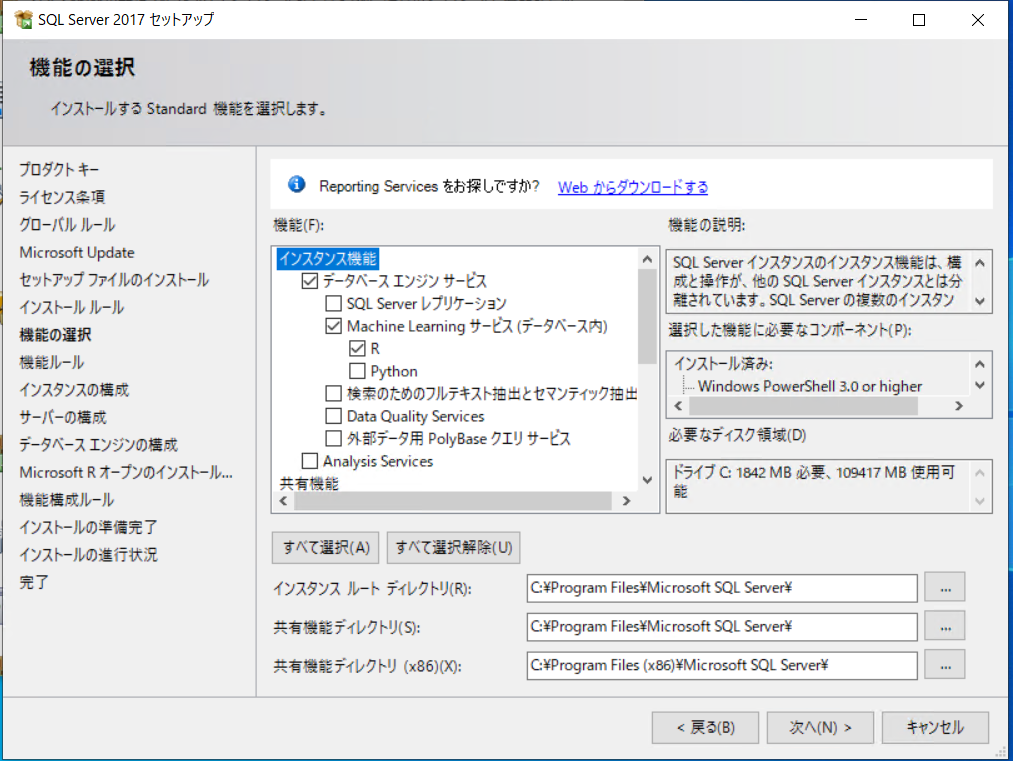Click feature list scroll up arrow
The image size is (1013, 761).
(647, 259)
